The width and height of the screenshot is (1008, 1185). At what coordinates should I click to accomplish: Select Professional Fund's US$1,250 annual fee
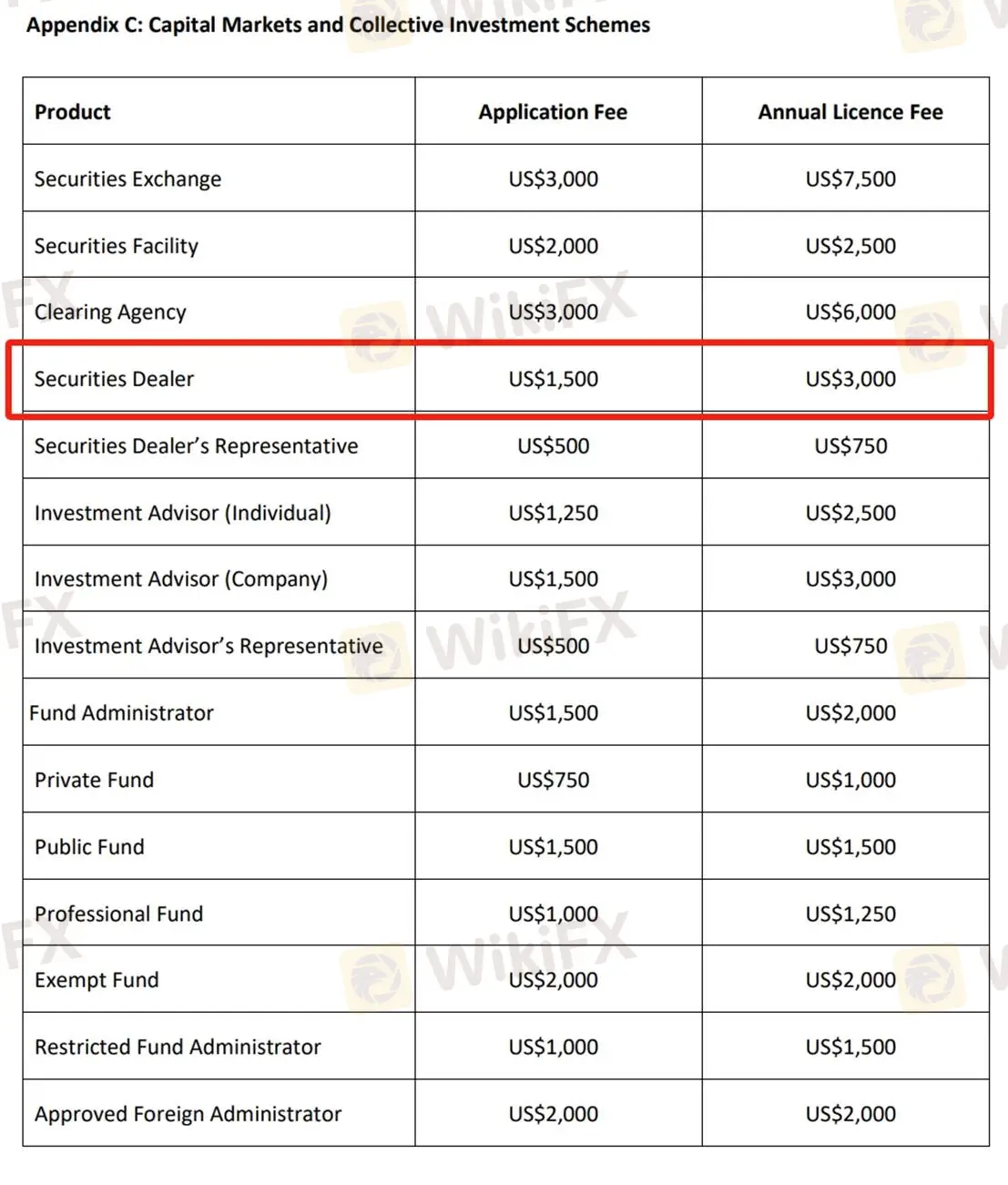coord(850,914)
